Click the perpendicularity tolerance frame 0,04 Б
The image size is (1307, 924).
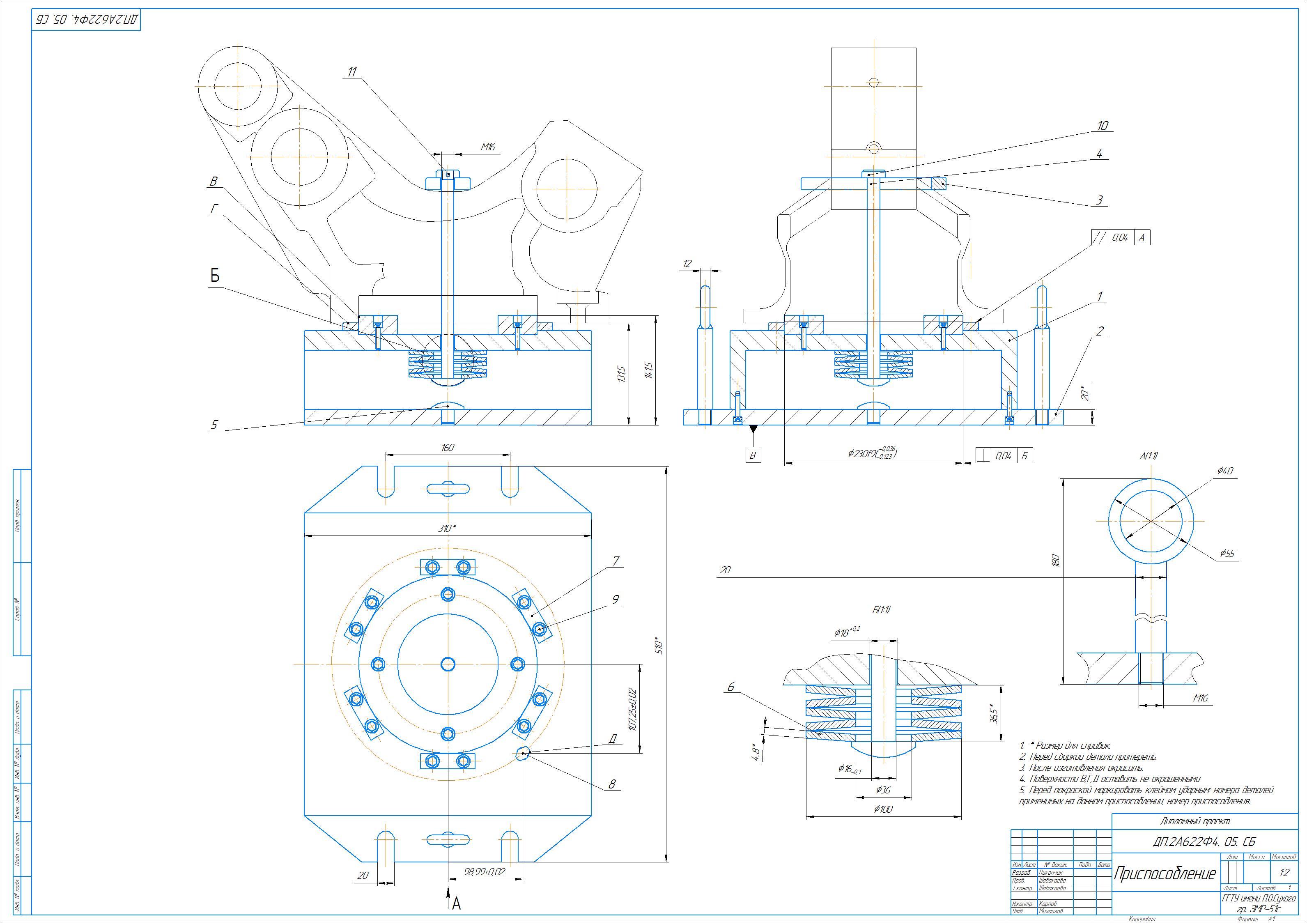click(1004, 455)
